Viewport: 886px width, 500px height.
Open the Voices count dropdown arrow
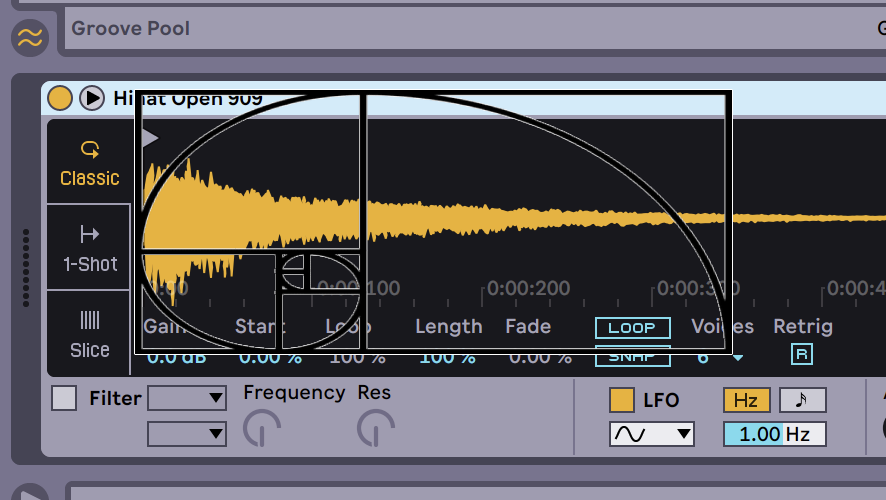click(x=737, y=358)
